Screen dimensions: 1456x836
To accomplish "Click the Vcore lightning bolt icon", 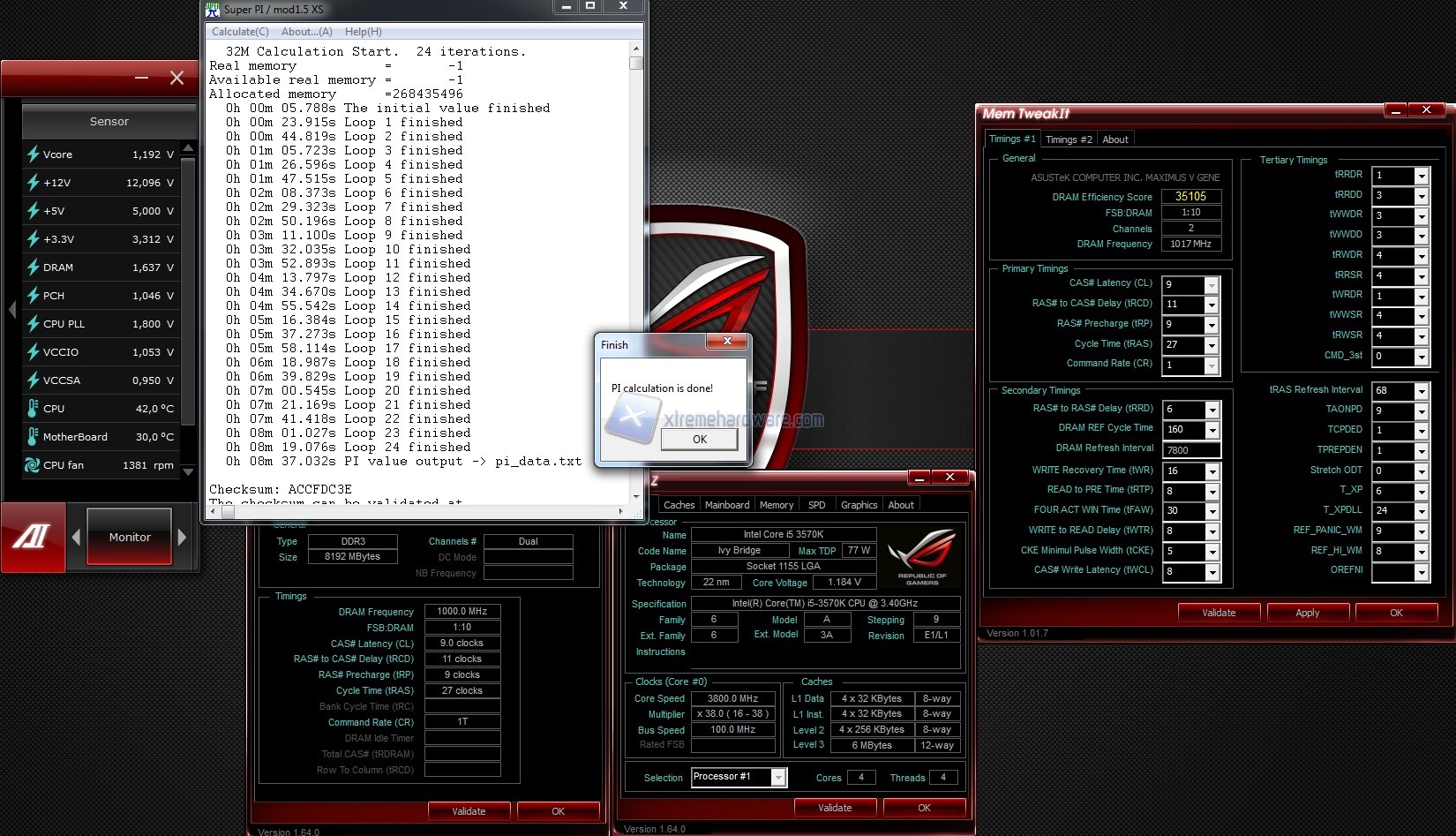I will (x=34, y=154).
